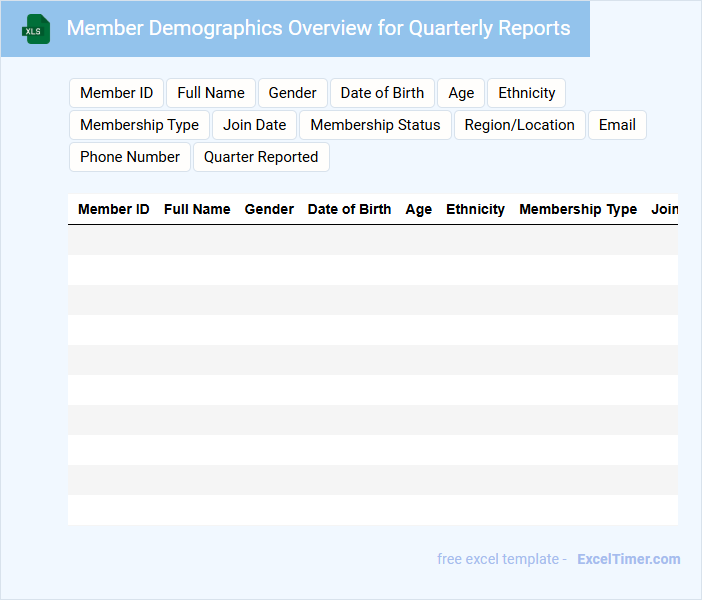Select the Date of Birth tag
The width and height of the screenshot is (702, 600).
[382, 93]
